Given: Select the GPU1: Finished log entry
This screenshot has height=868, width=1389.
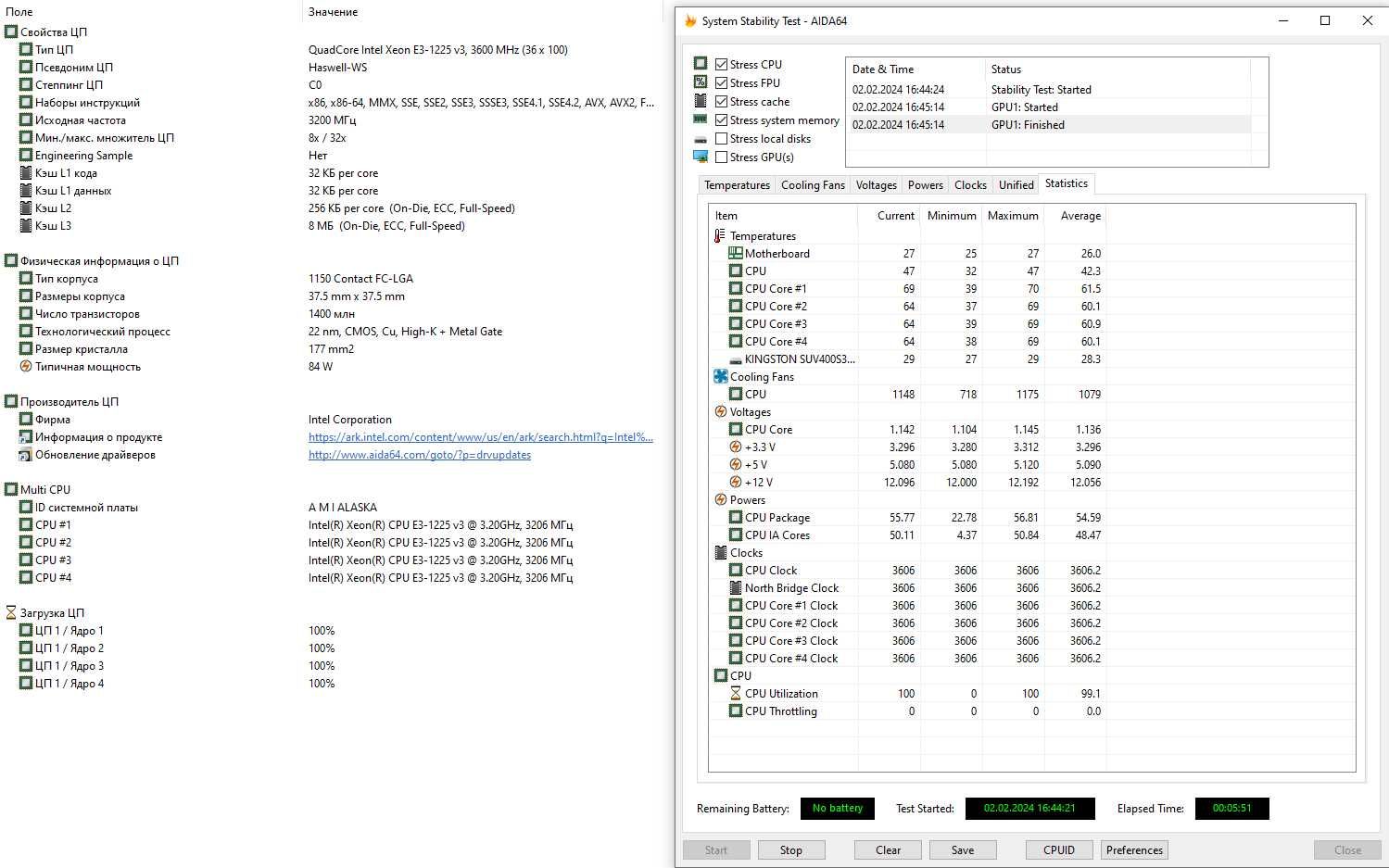Looking at the screenshot, I should (x=1050, y=125).
